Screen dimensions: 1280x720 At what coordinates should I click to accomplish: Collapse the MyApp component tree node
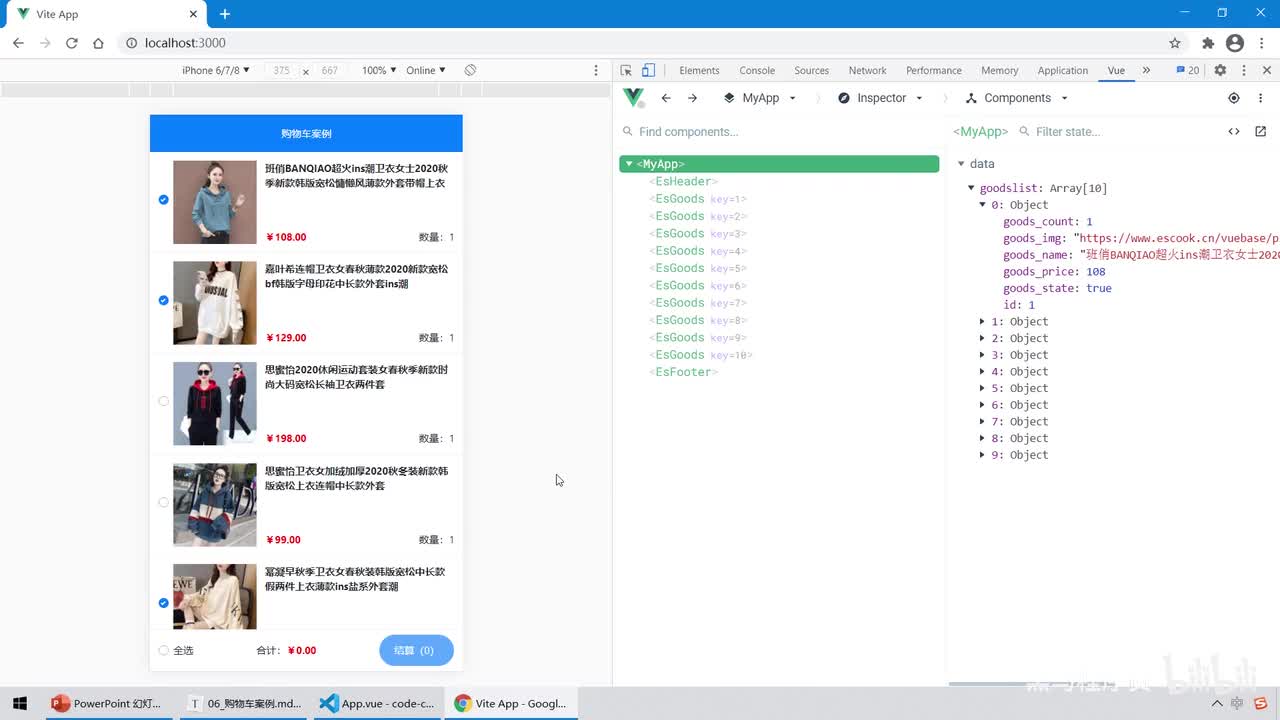(628, 164)
